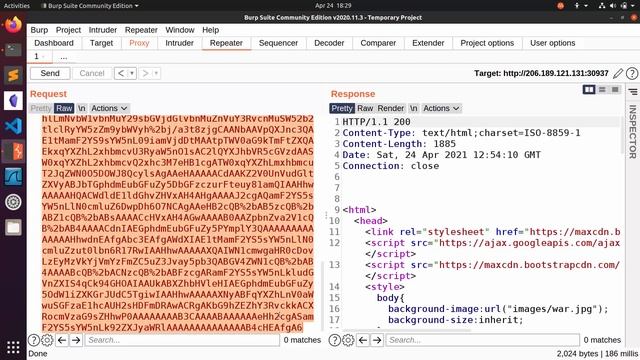This screenshot has width=640, height=360.
Task: Open response search settings gear
Action: (348, 340)
